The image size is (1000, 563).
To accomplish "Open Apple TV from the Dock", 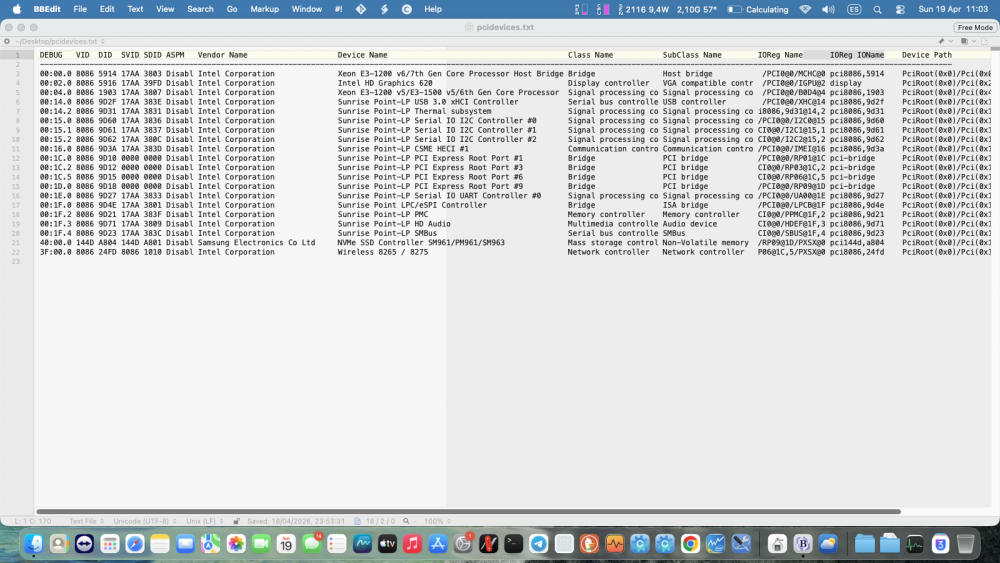I will [387, 544].
